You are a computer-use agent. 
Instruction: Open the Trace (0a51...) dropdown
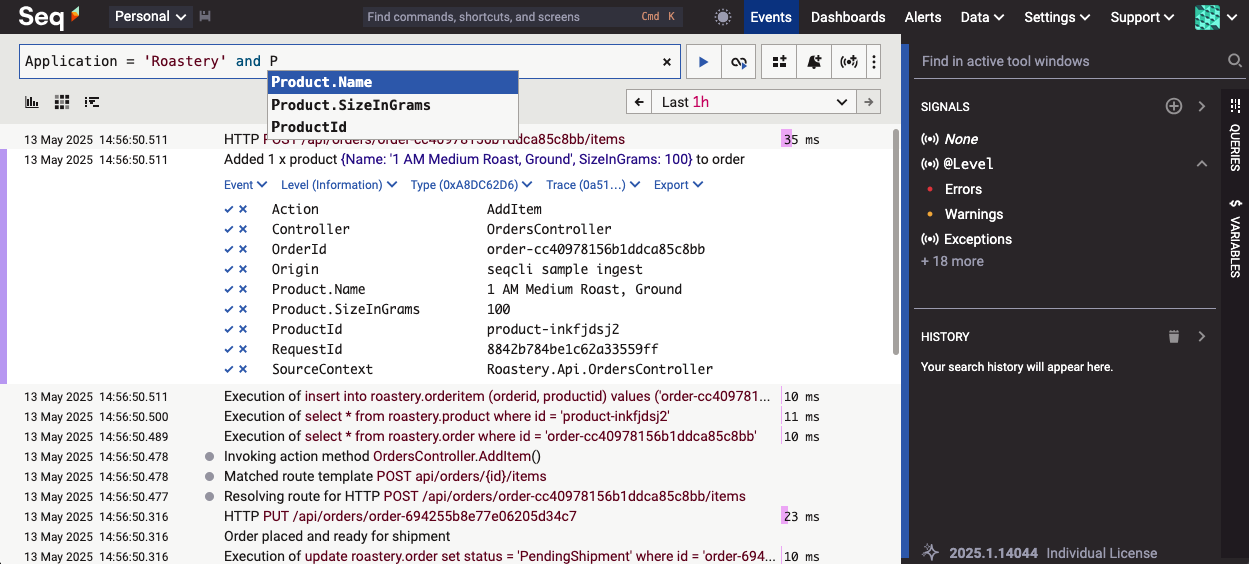(x=593, y=185)
